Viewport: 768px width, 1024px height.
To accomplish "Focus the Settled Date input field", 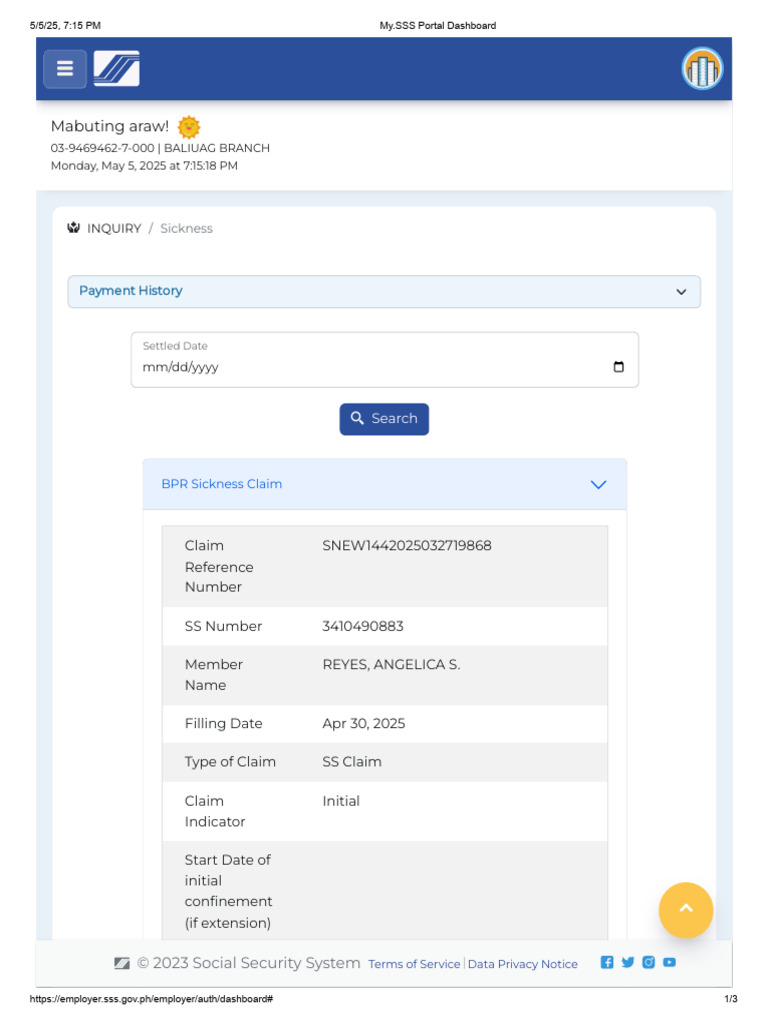I will pos(370,367).
